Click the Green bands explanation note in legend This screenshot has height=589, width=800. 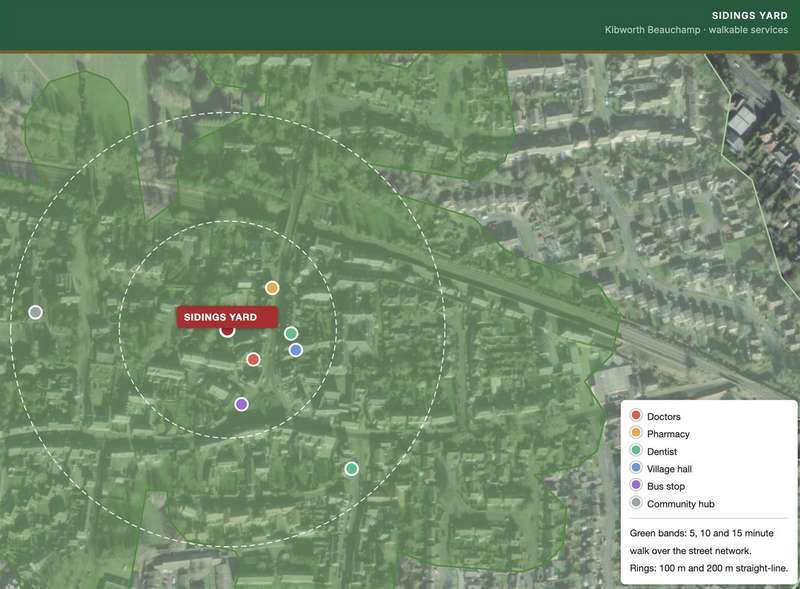pos(709,551)
